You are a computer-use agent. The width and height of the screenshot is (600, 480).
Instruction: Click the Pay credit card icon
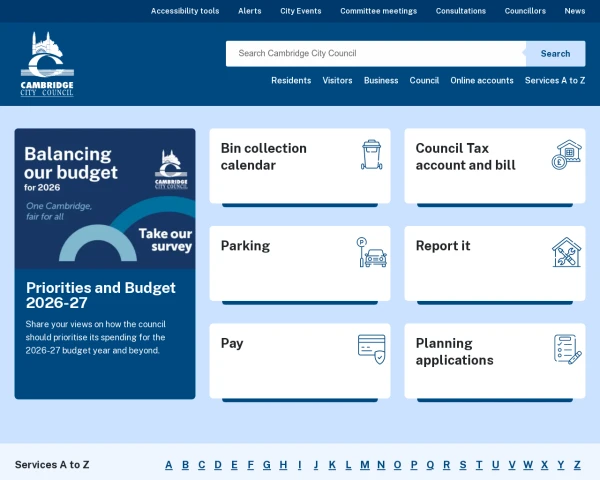pyautogui.click(x=372, y=349)
